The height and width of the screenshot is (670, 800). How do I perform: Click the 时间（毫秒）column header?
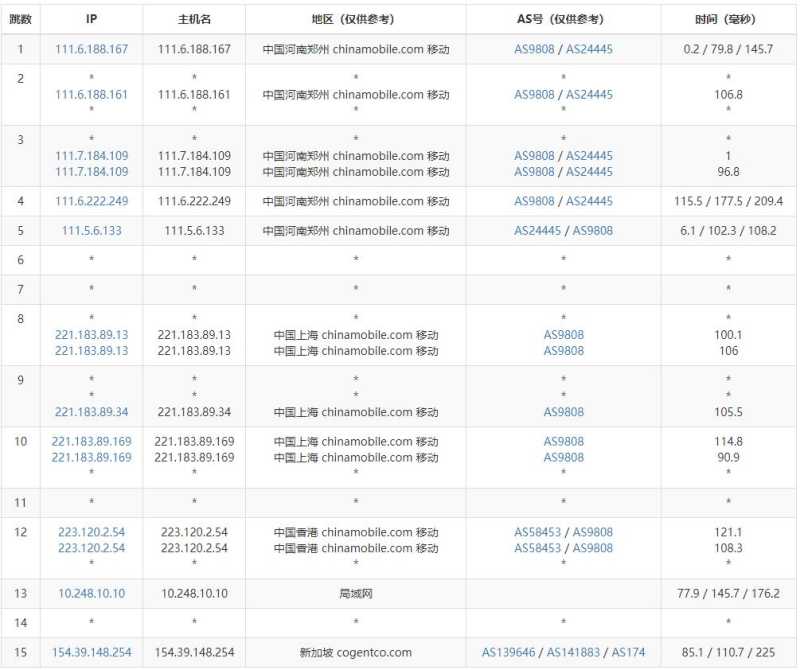[728, 19]
